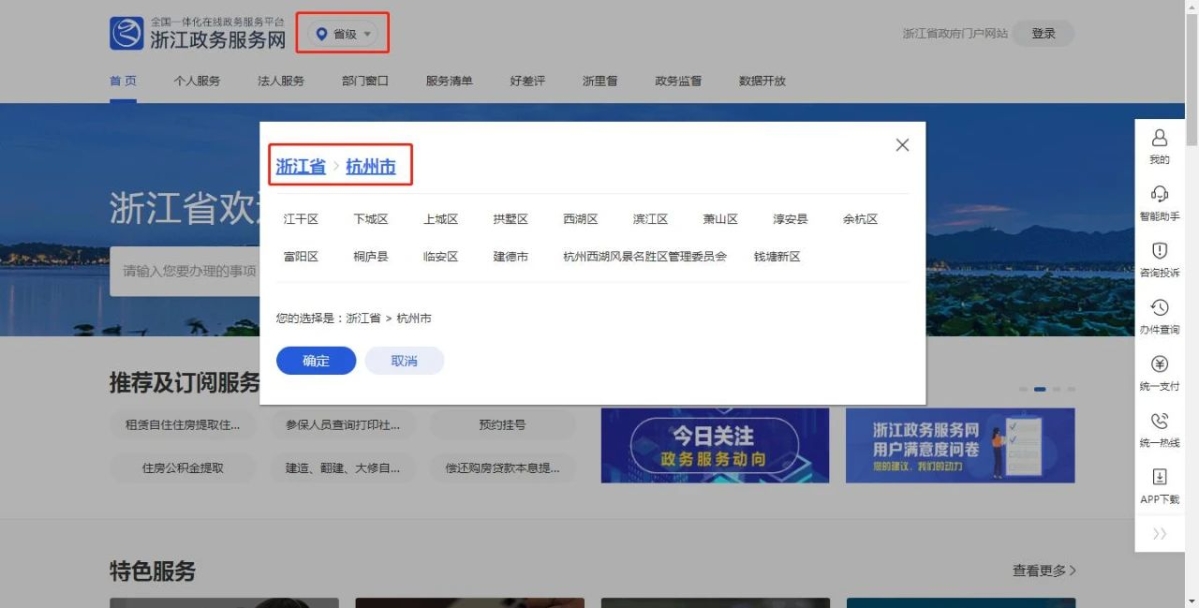Click the 咨询投诉 shield icon
The height and width of the screenshot is (608, 1199).
1160,251
